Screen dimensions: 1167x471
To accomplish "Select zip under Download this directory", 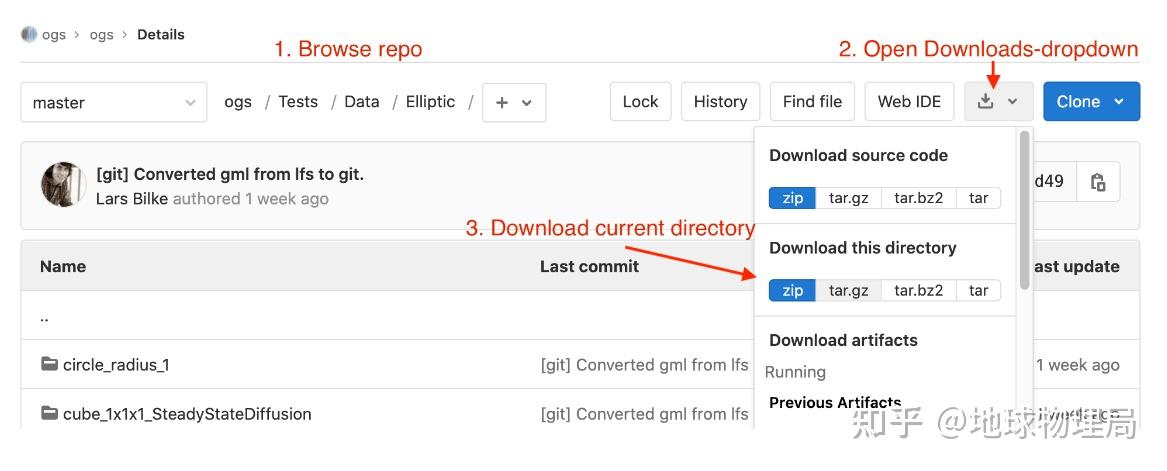I will (x=792, y=290).
